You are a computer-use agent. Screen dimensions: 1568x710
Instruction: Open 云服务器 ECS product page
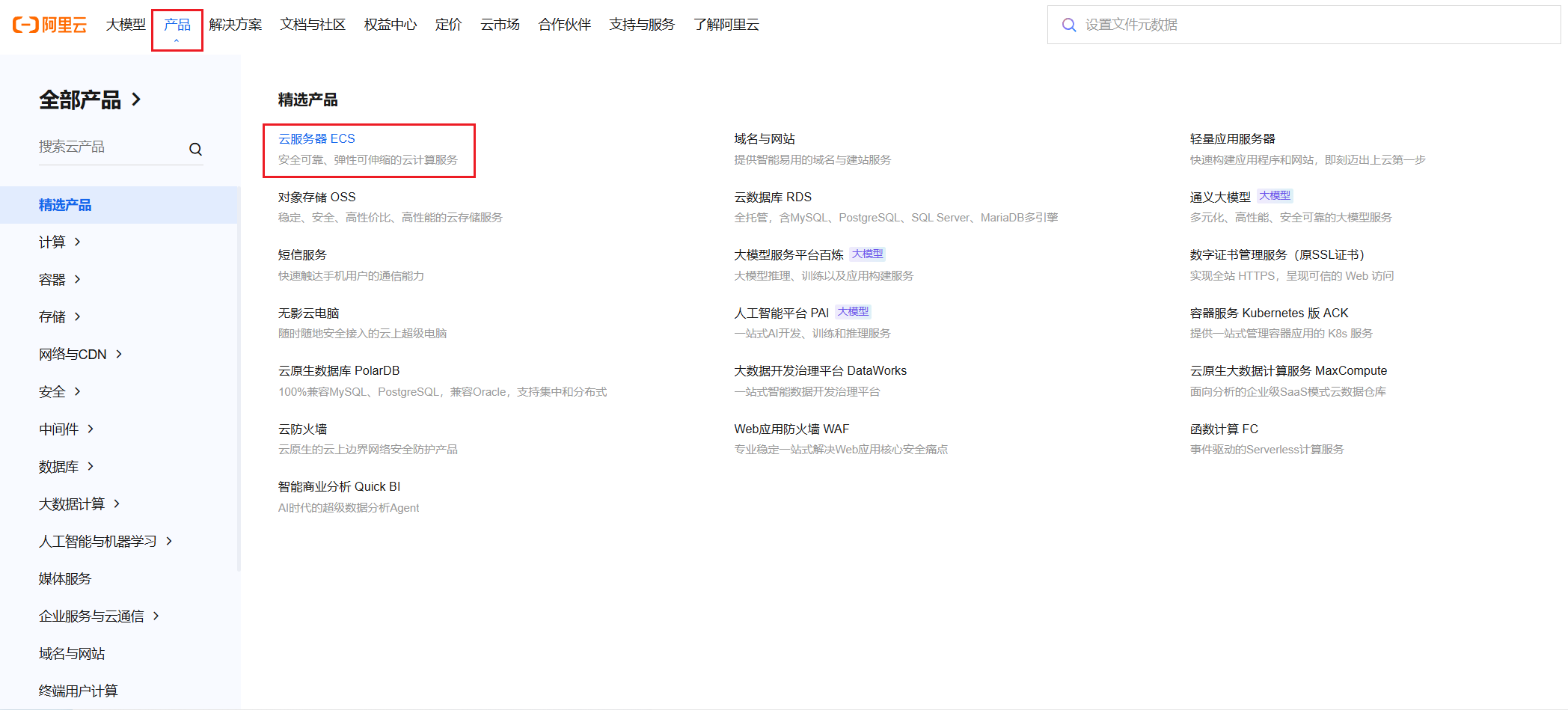click(316, 138)
